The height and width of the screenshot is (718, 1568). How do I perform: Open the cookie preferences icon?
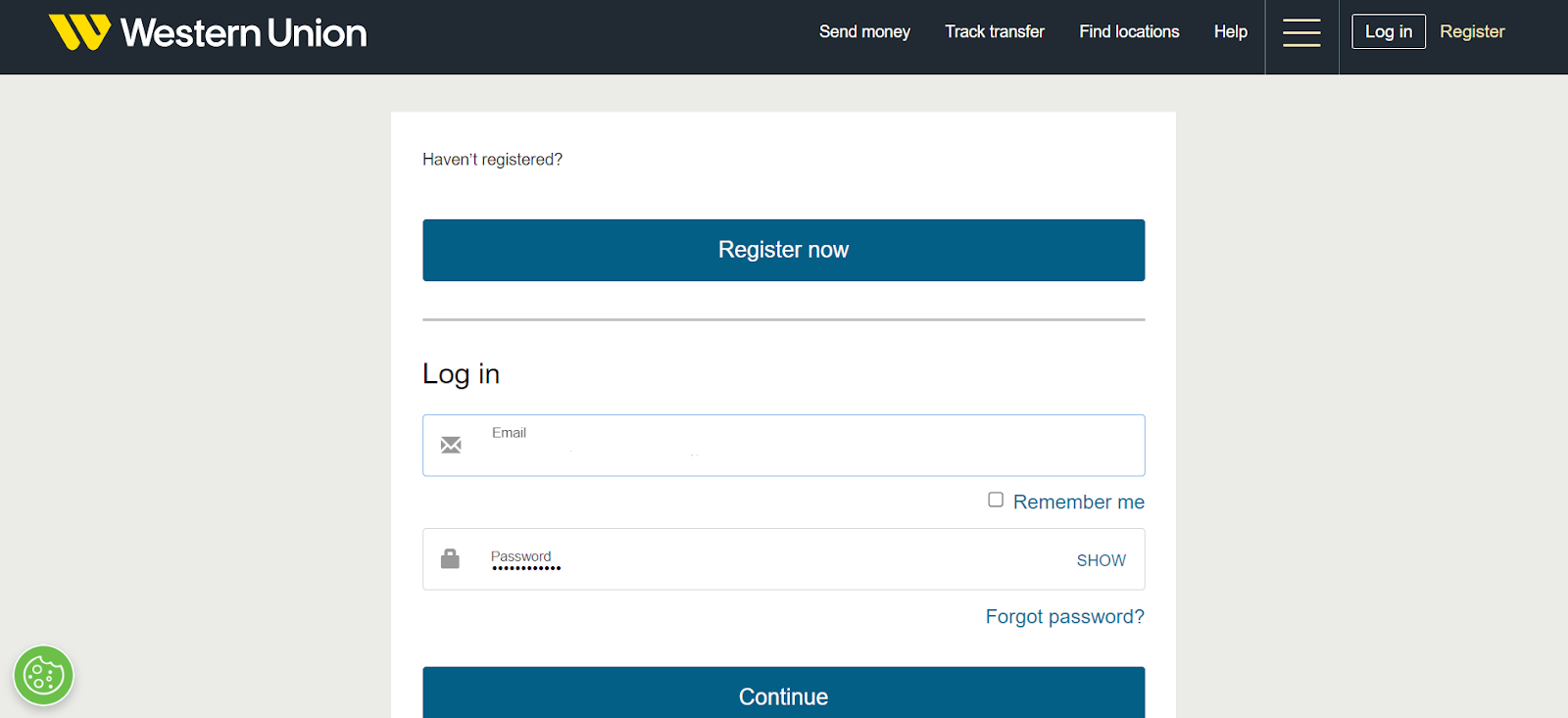43,675
